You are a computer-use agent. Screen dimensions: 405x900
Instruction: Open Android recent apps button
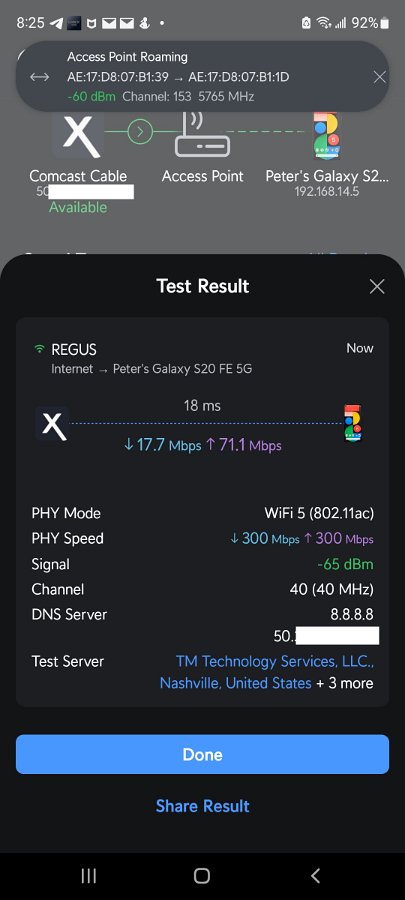tap(88, 875)
